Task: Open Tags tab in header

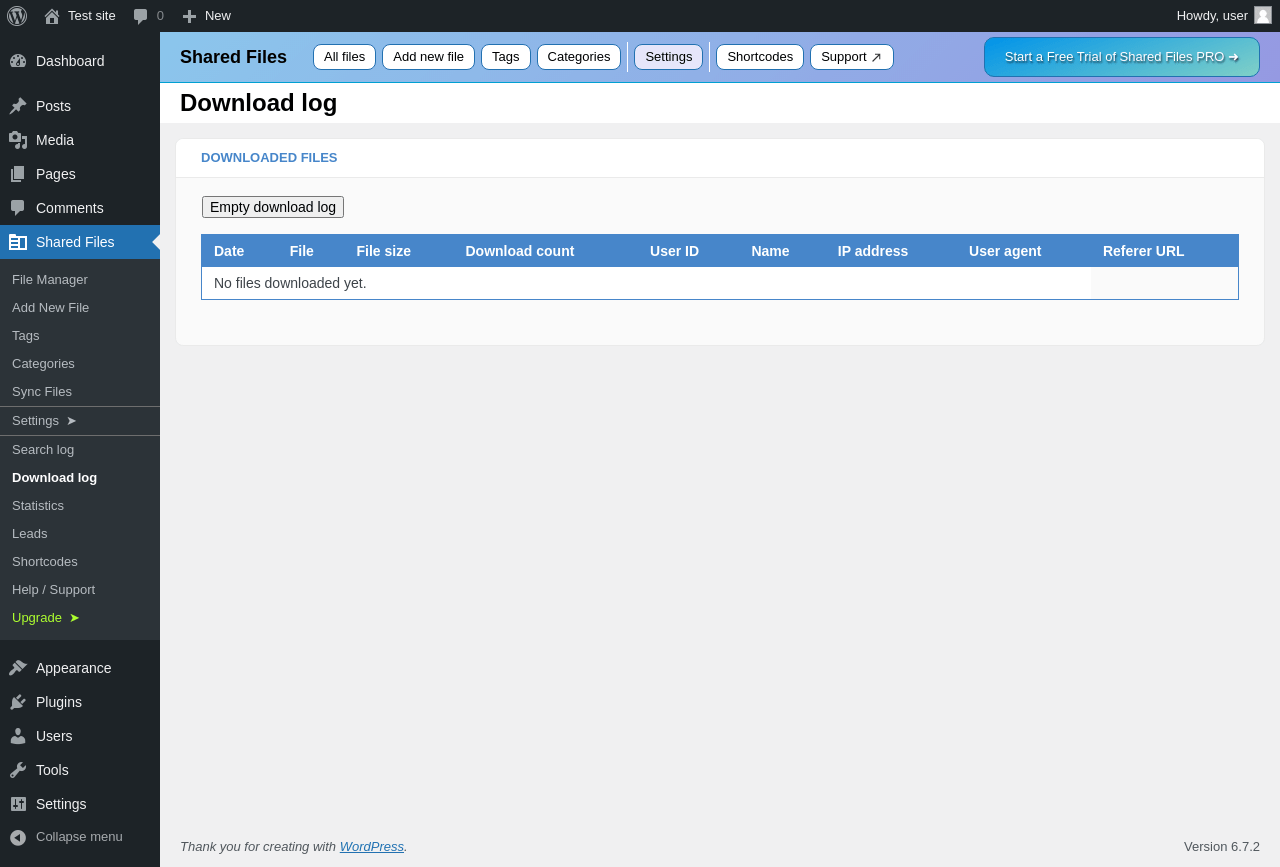Action: 506,57
